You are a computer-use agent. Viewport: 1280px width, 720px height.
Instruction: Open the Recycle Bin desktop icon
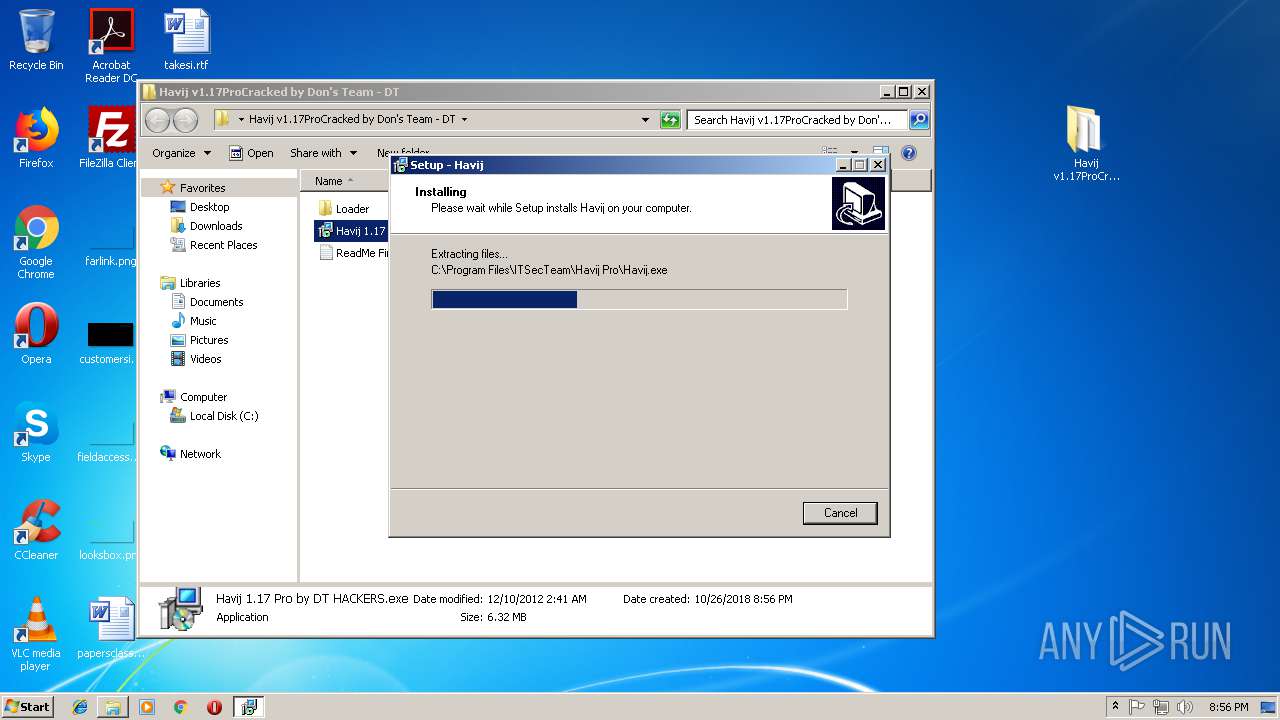(x=36, y=40)
